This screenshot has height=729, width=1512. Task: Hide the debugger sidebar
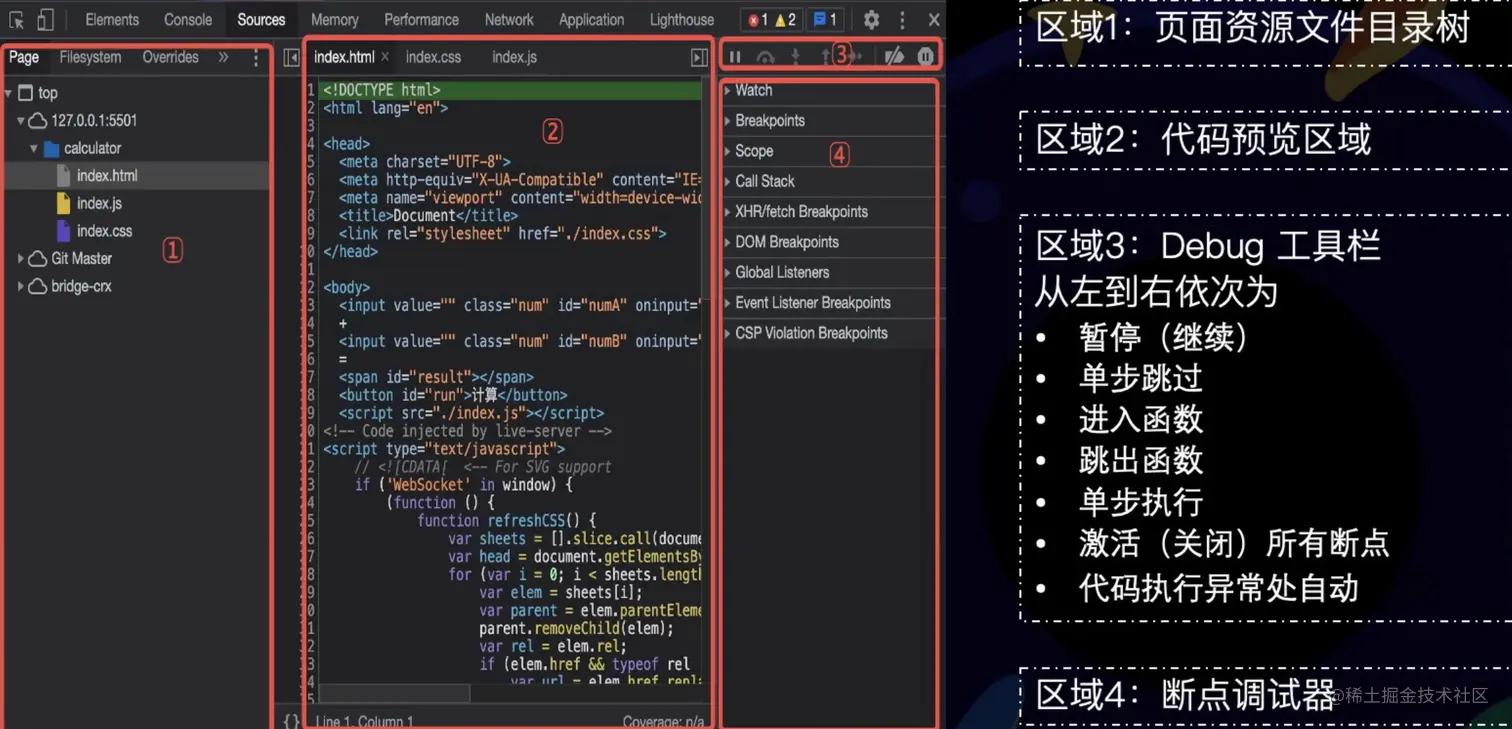[x=699, y=58]
